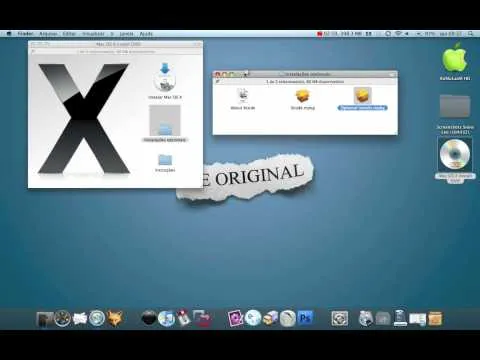The height and width of the screenshot is (360, 480).
Task: Select the Instruções folder
Action: pyautogui.click(x=165, y=163)
